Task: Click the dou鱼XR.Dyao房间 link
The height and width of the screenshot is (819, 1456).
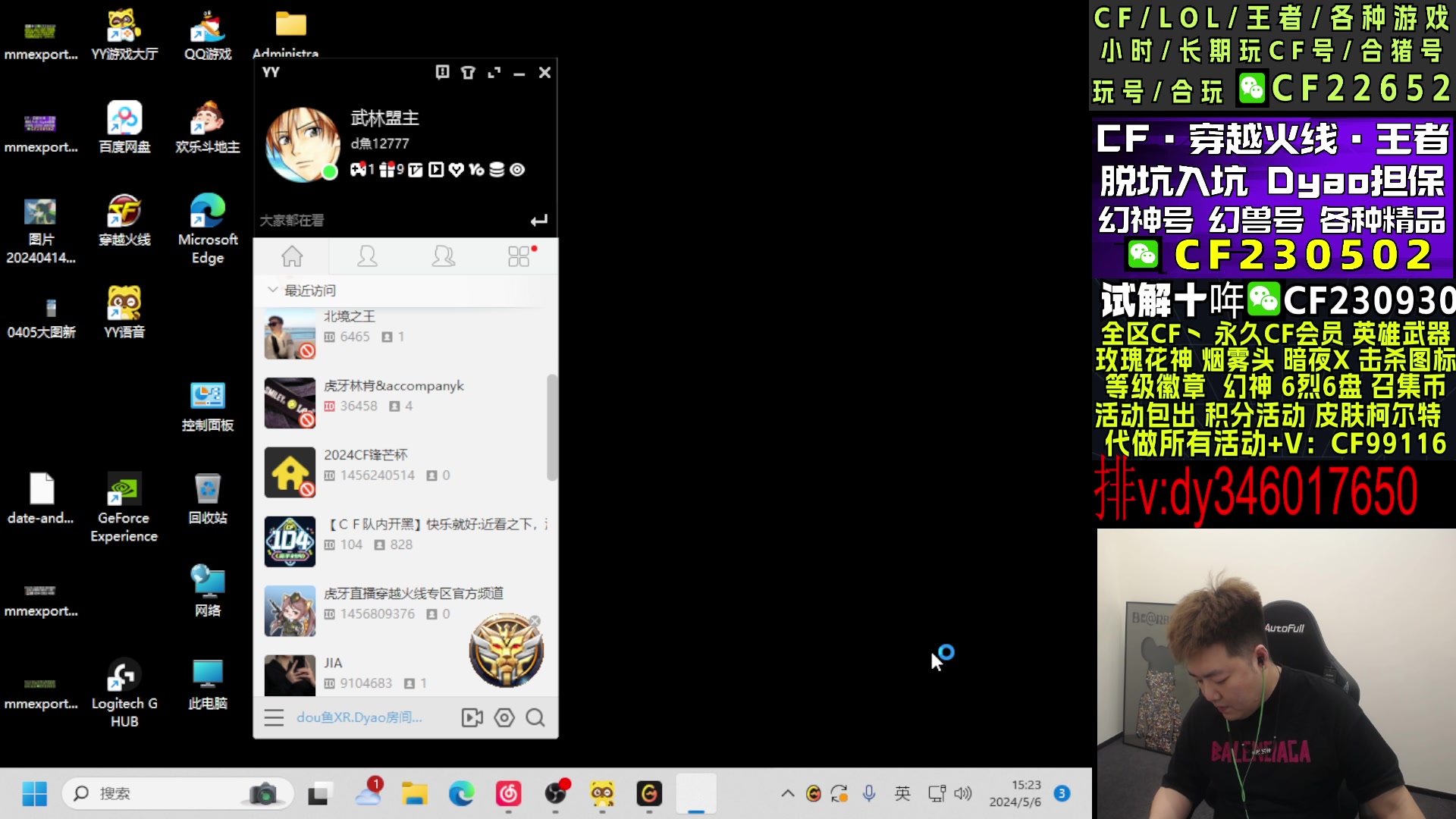Action: point(359,717)
